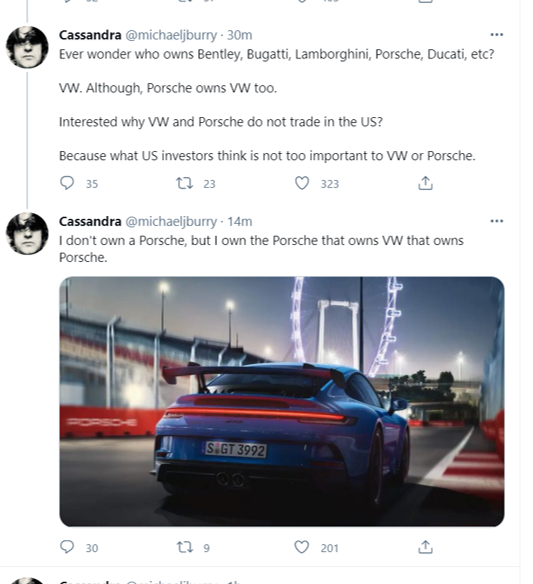
Task: Open the blue Porsche photo
Action: coord(282,401)
